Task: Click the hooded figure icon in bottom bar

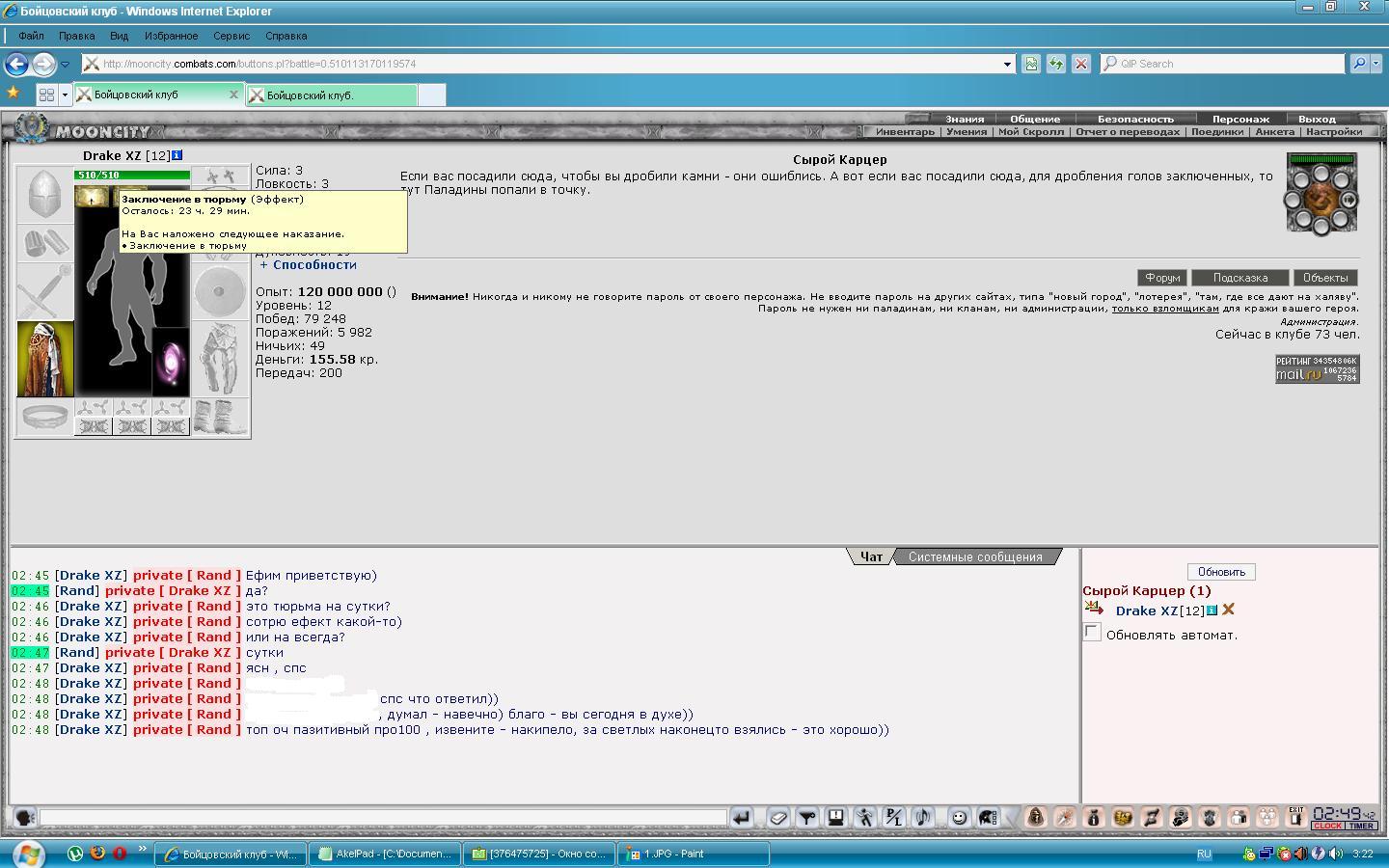Action: [1035, 818]
